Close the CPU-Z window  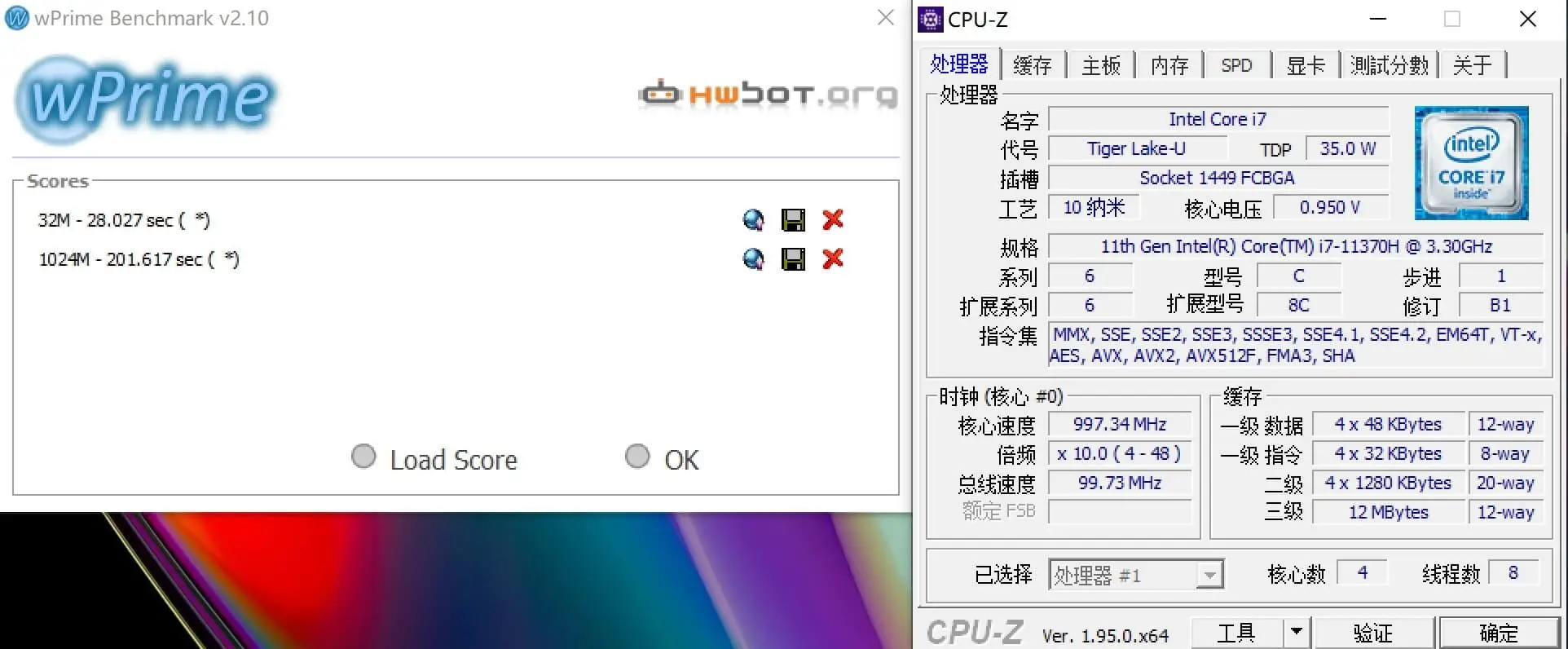point(1528,19)
